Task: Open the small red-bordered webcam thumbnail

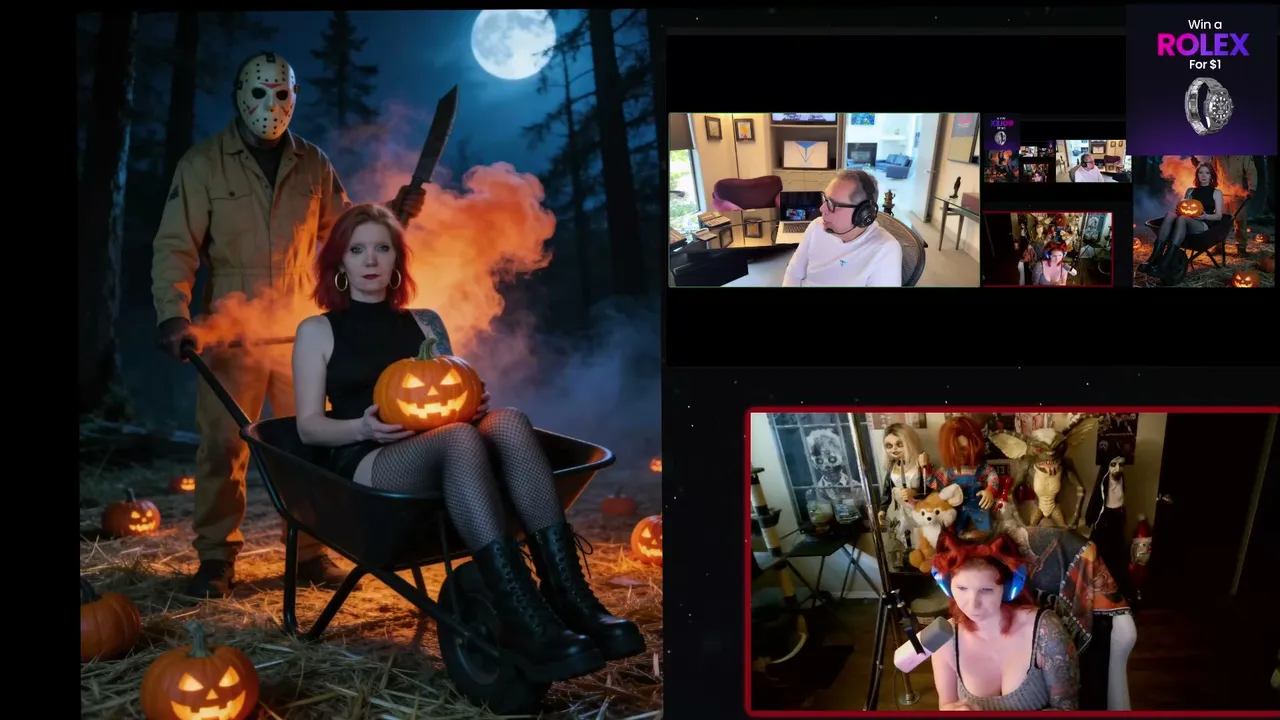Action: coord(1048,249)
